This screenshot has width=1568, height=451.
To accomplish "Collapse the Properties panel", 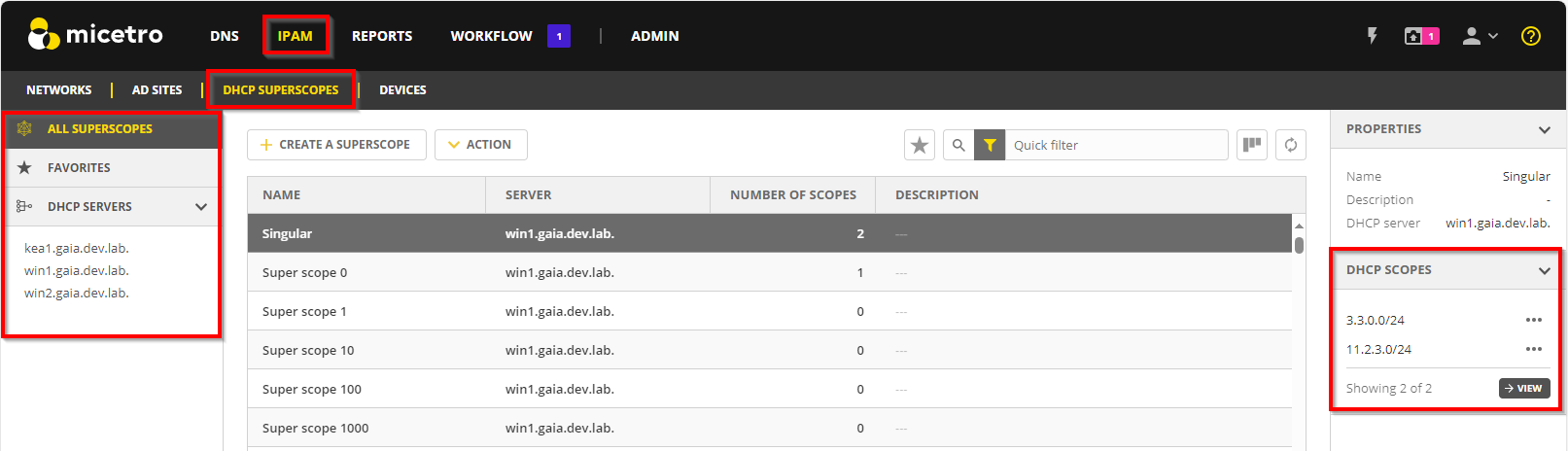I will [x=1544, y=129].
